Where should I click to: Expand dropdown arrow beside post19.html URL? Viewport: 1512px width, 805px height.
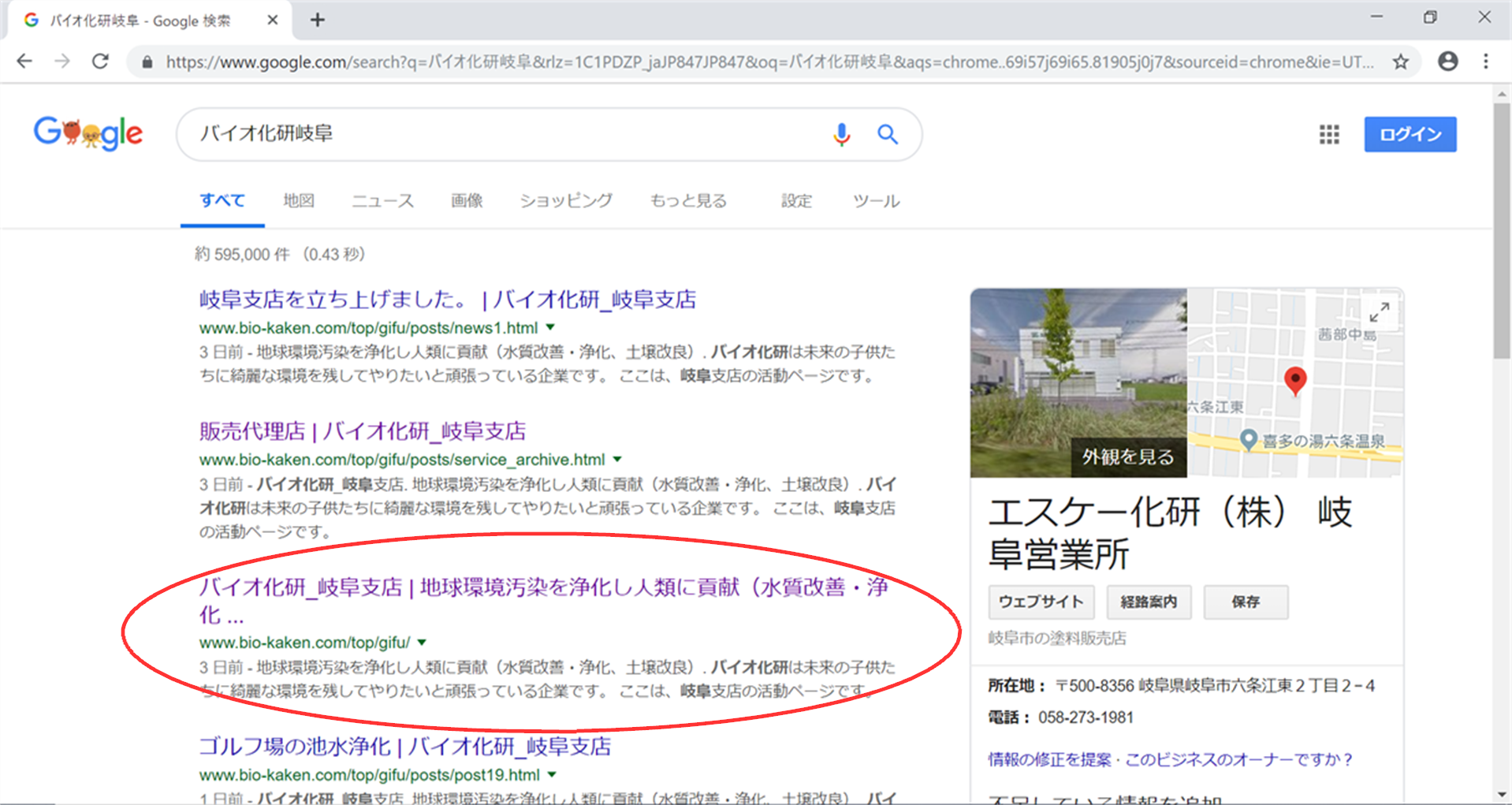tap(552, 774)
